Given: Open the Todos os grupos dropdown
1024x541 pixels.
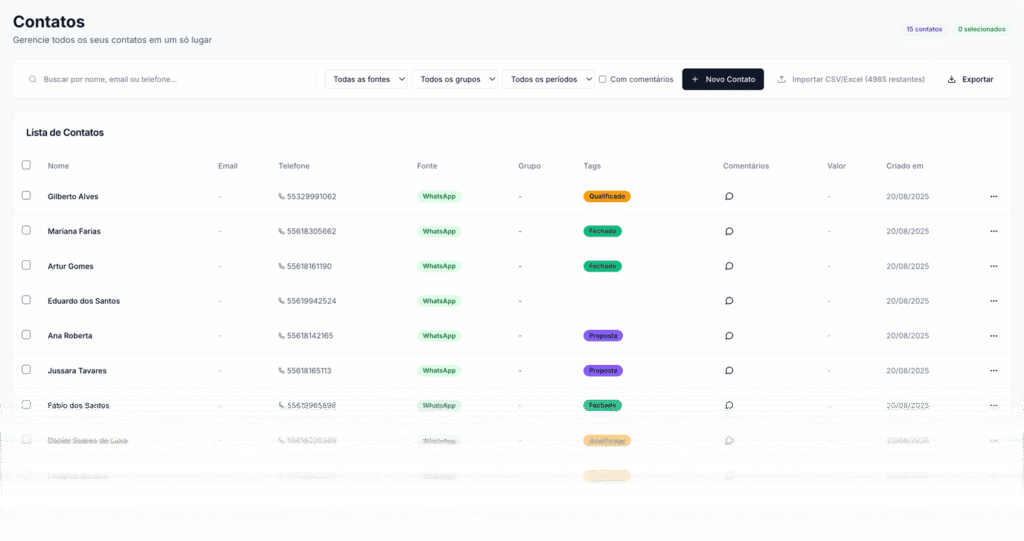Looking at the screenshot, I should pos(454,79).
